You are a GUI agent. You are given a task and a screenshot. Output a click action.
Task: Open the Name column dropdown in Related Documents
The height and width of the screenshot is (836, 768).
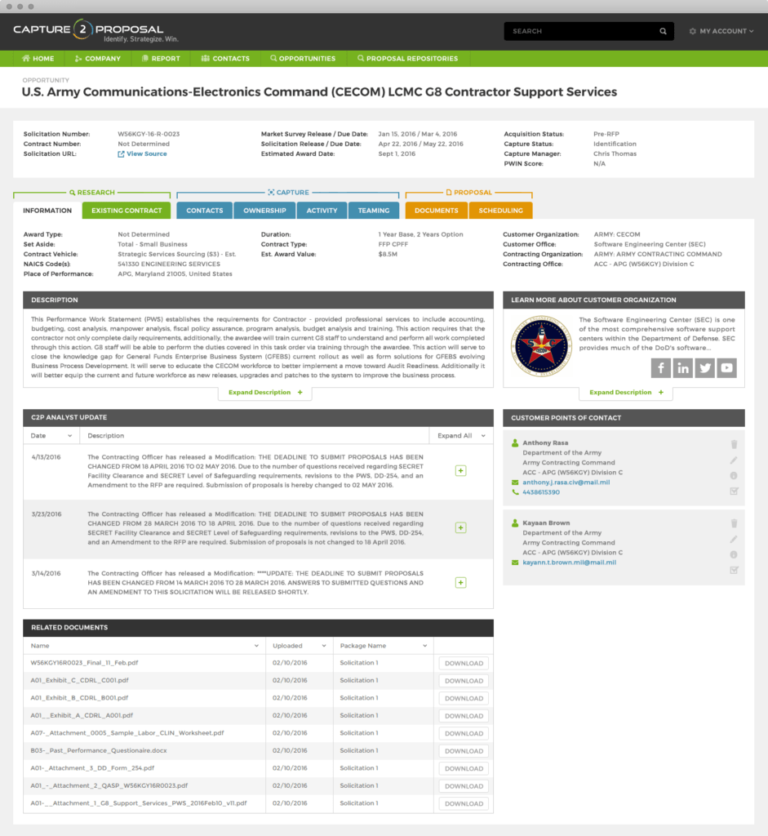(256, 646)
